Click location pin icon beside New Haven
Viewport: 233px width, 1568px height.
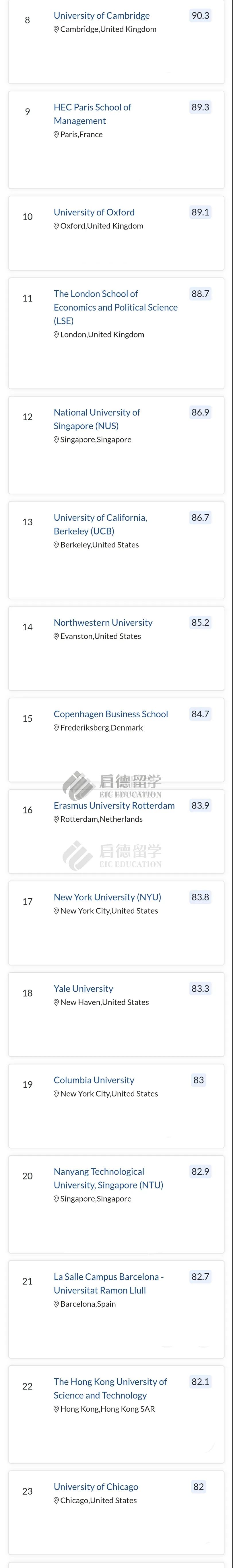pyautogui.click(x=57, y=1002)
